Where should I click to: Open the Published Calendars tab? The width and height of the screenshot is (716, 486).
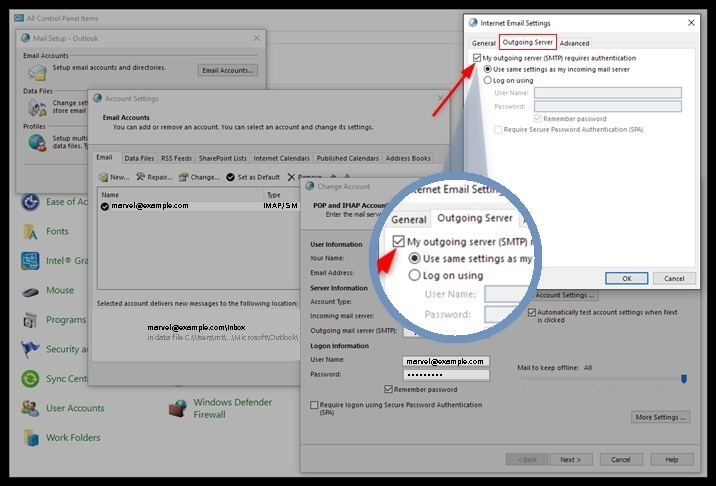point(347,158)
